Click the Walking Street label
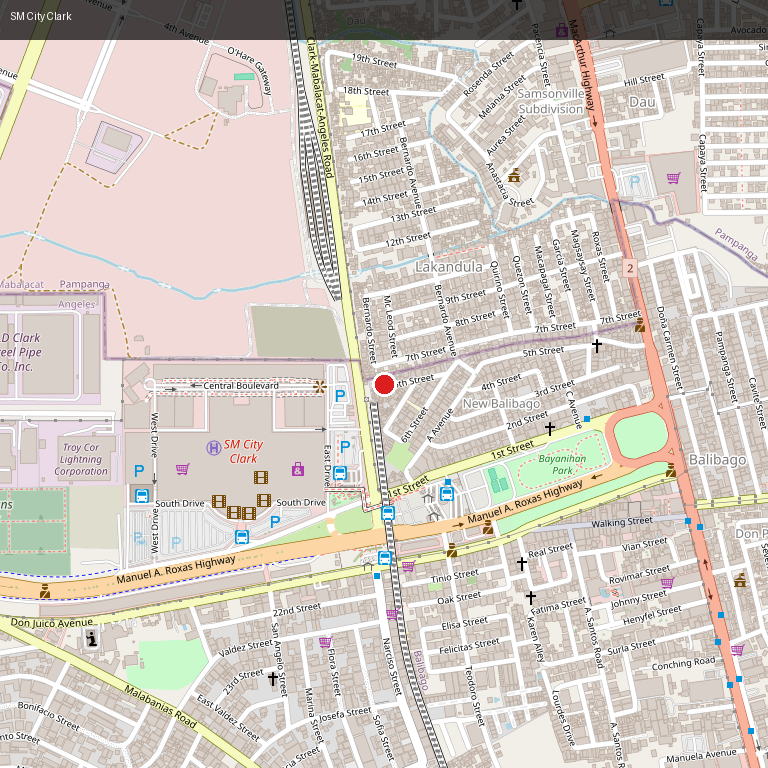This screenshot has height=768, width=768. click(x=622, y=522)
